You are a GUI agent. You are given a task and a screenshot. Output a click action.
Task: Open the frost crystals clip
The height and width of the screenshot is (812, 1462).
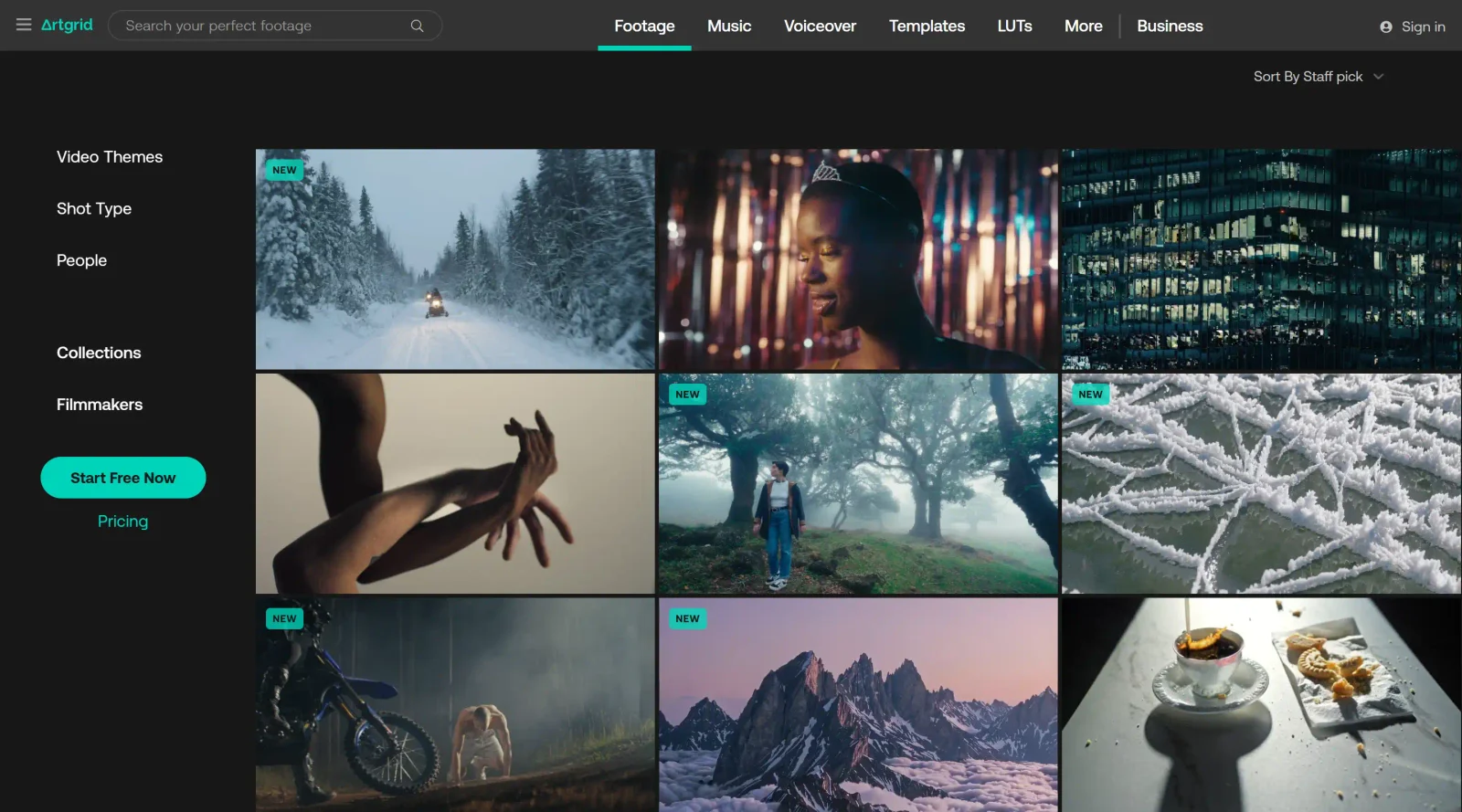tap(1261, 483)
